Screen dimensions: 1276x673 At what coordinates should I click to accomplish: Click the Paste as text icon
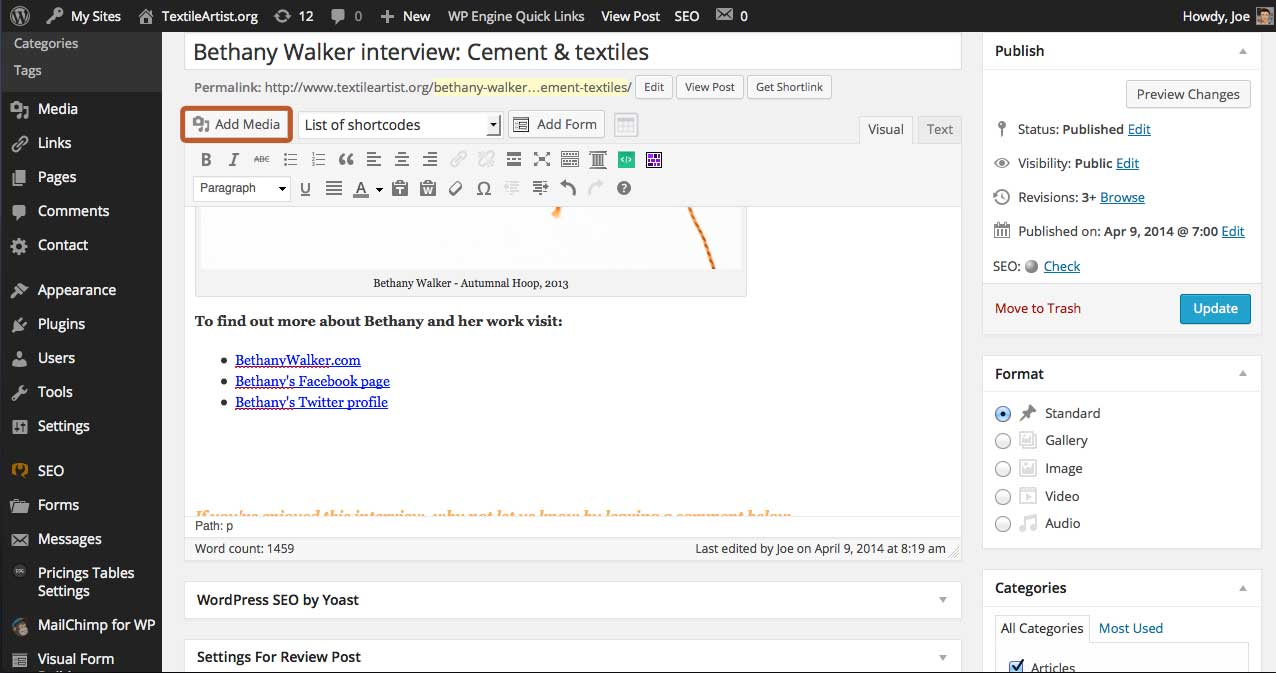(400, 188)
